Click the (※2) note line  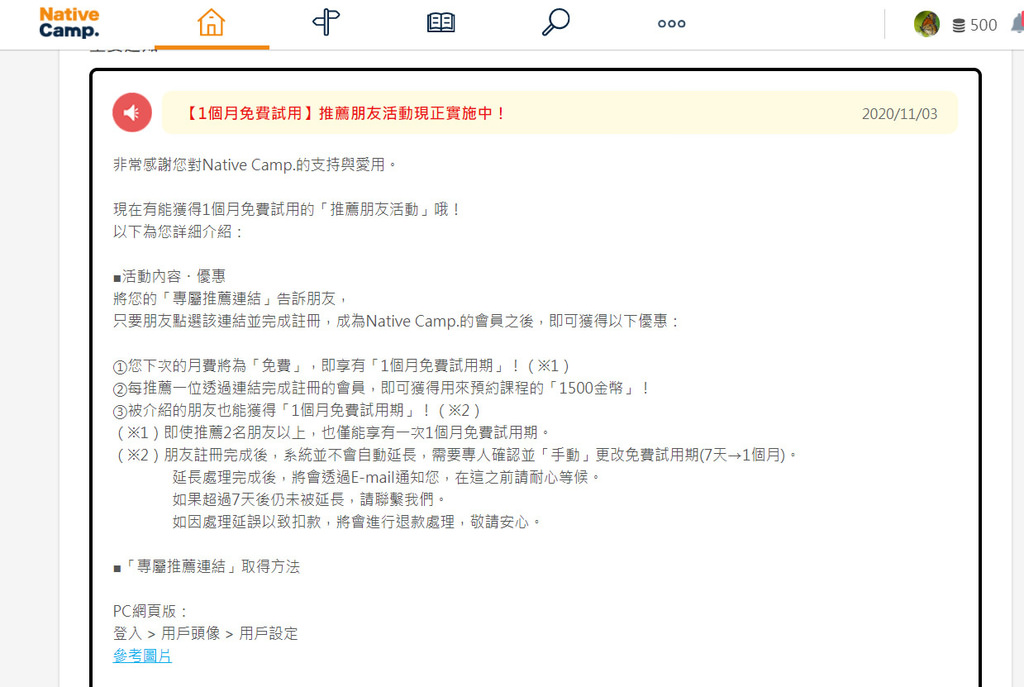(457, 455)
